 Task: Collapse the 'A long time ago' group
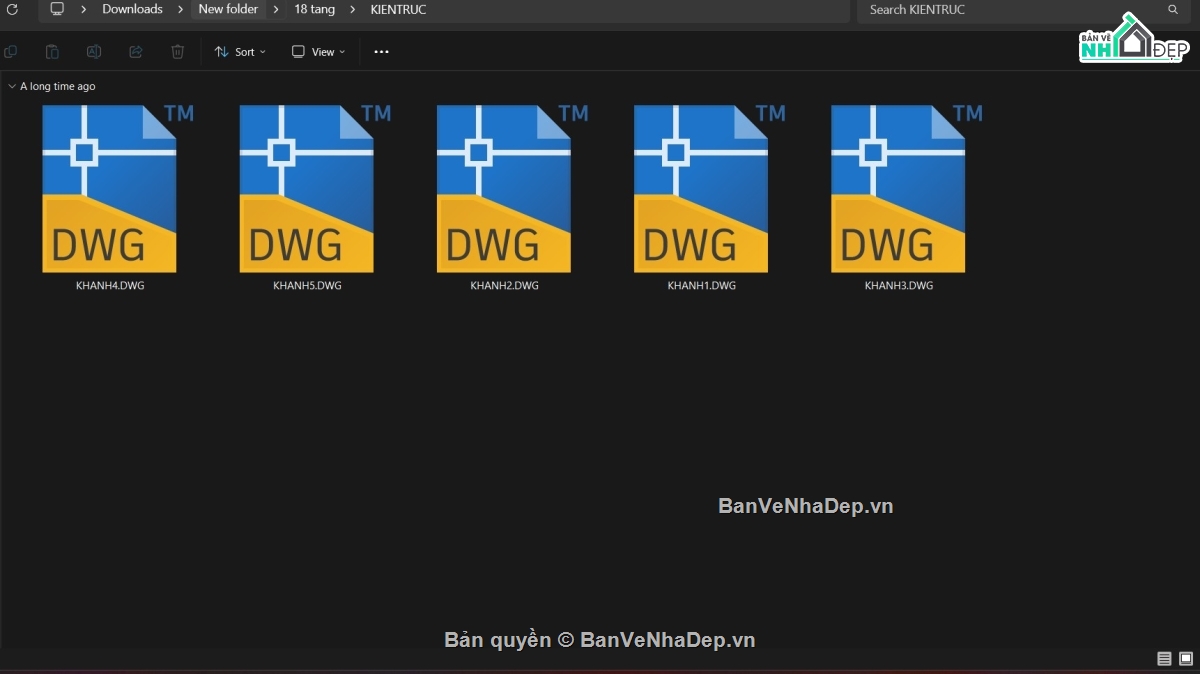[x=12, y=87]
